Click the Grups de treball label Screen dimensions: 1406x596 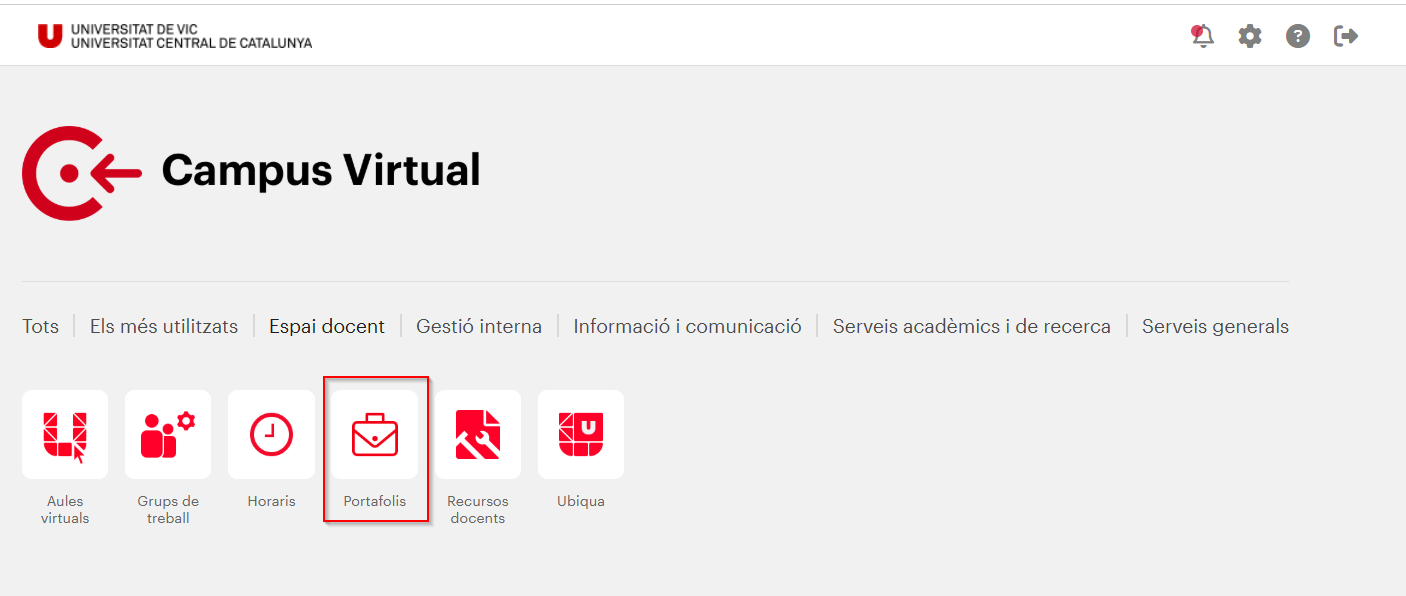click(x=168, y=510)
